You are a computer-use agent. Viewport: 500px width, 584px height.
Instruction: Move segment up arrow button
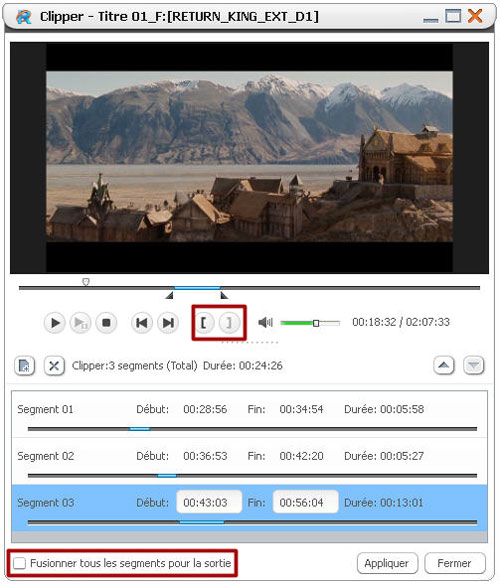tap(444, 365)
